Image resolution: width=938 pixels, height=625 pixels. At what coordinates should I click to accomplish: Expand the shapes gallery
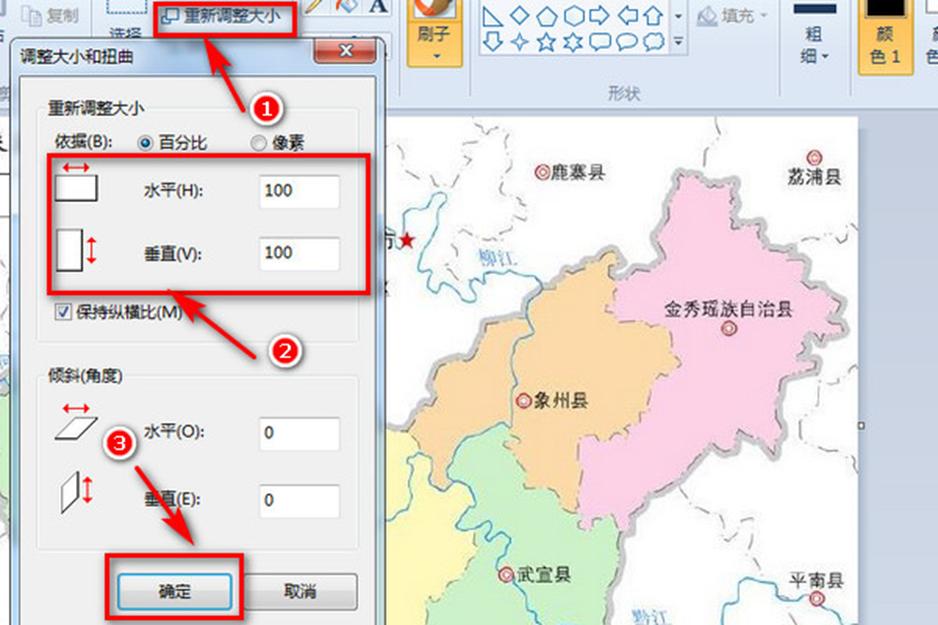tap(679, 42)
